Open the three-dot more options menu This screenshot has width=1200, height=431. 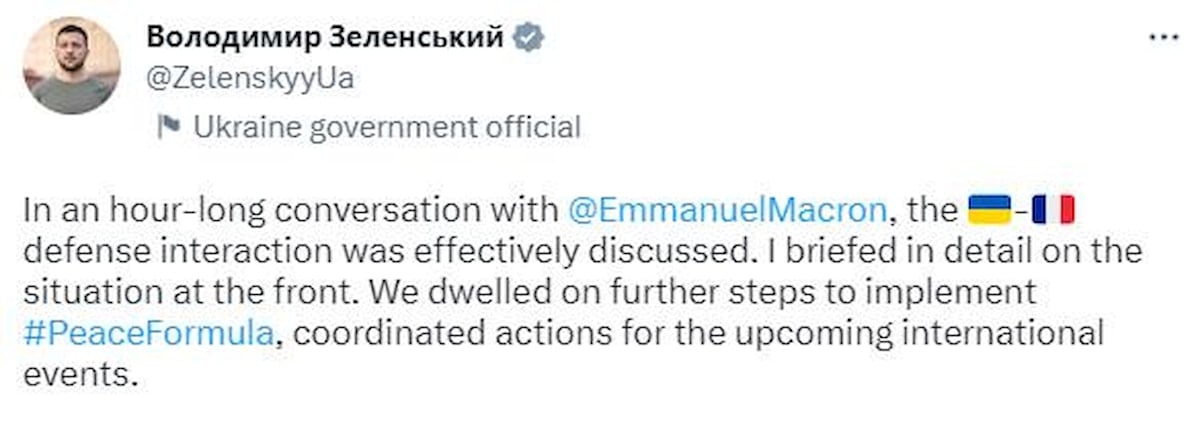(x=1164, y=37)
